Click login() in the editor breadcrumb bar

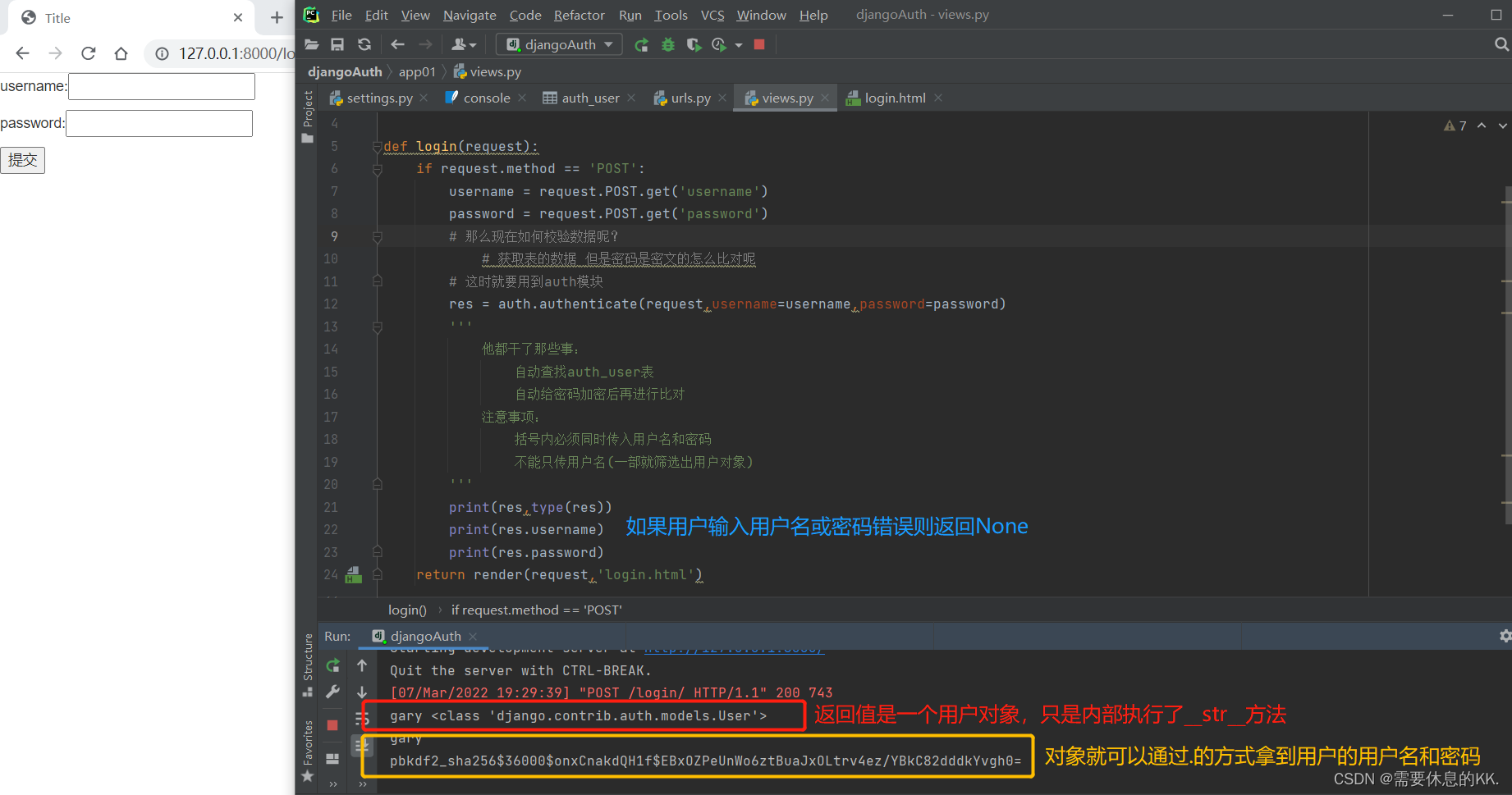407,610
